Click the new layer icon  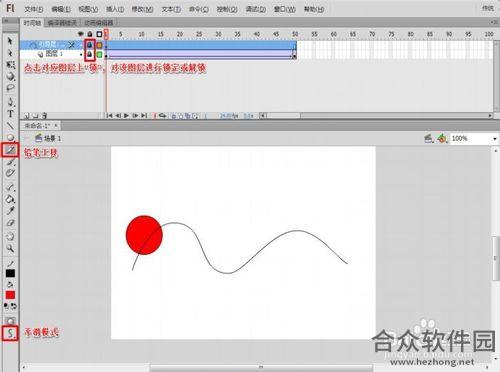coord(27,116)
